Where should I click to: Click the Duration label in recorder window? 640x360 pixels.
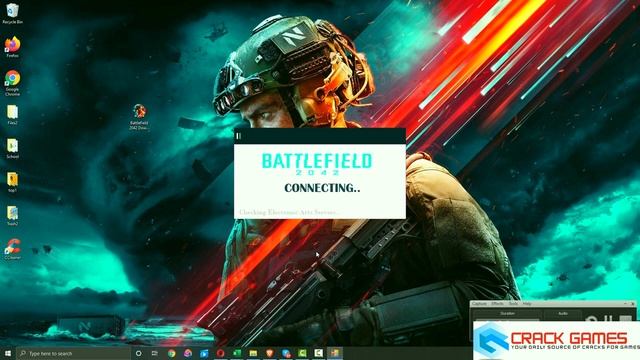(x=507, y=313)
